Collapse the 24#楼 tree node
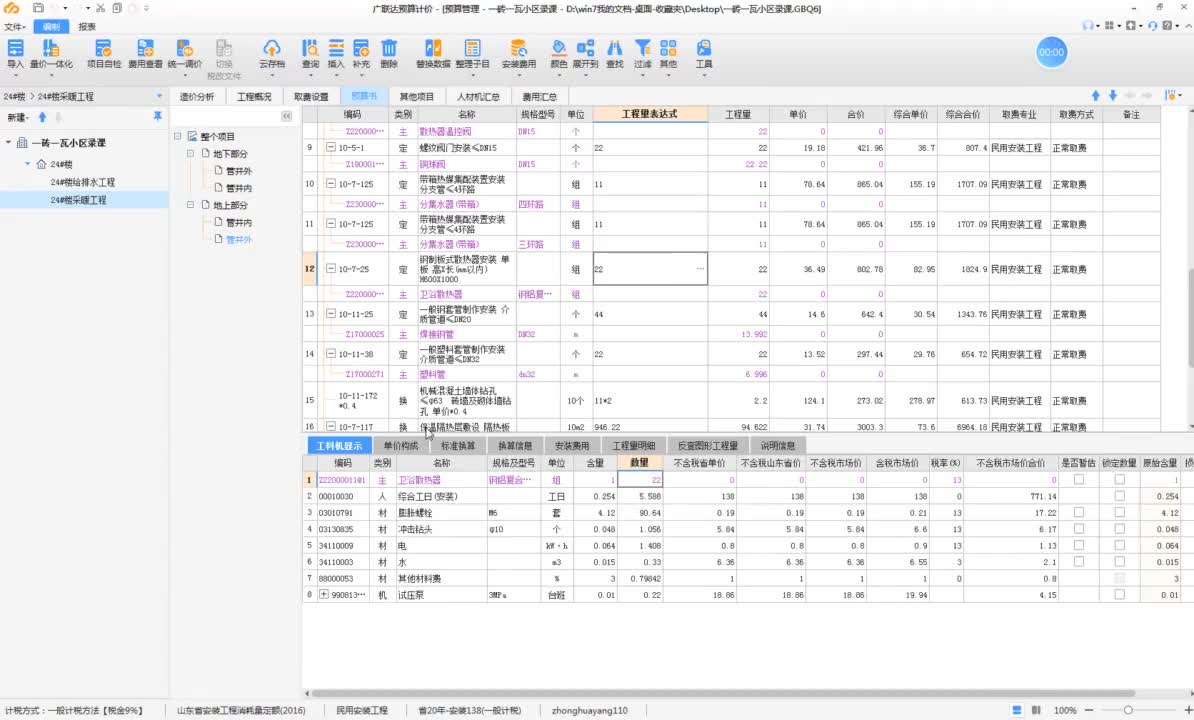Viewport: 1194px width, 720px height. [27, 164]
